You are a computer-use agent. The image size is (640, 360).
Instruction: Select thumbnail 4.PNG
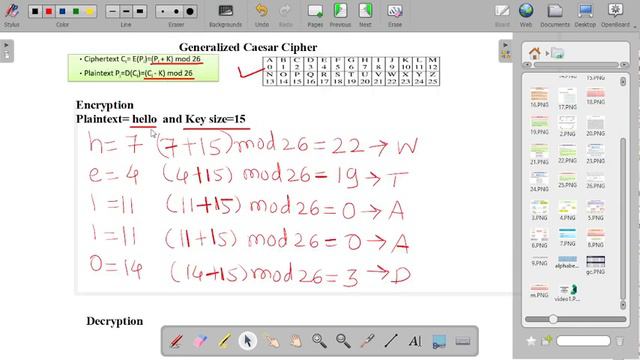coord(567,211)
